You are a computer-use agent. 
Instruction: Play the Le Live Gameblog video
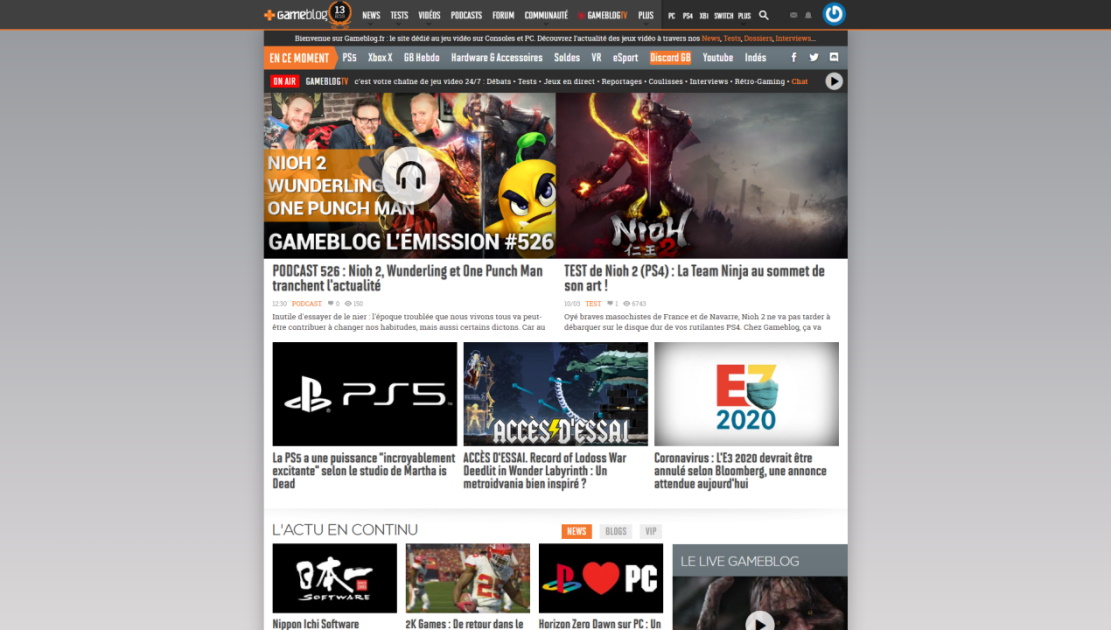[x=760, y=622]
